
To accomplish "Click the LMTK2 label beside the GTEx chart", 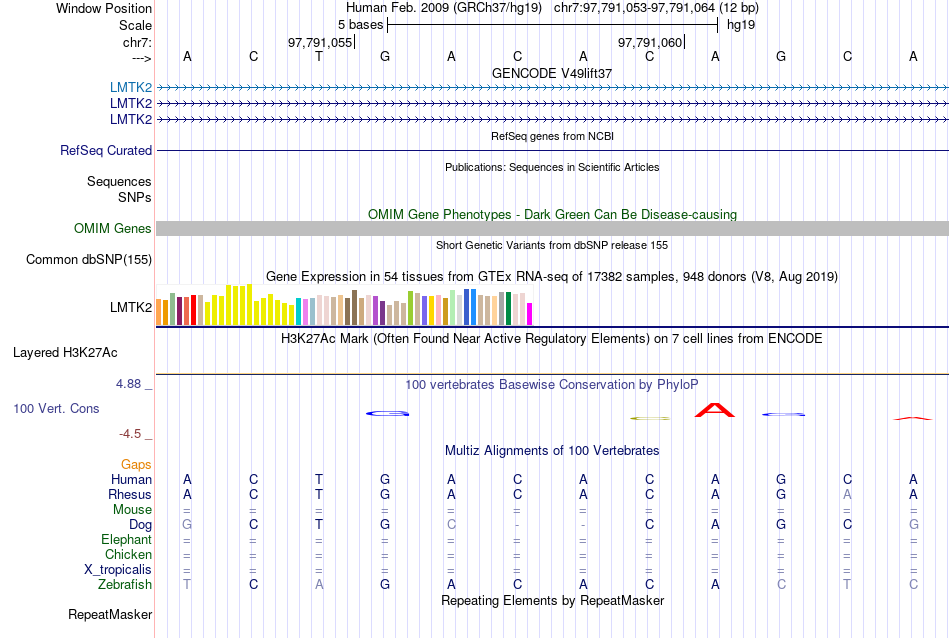I will click(x=131, y=307).
